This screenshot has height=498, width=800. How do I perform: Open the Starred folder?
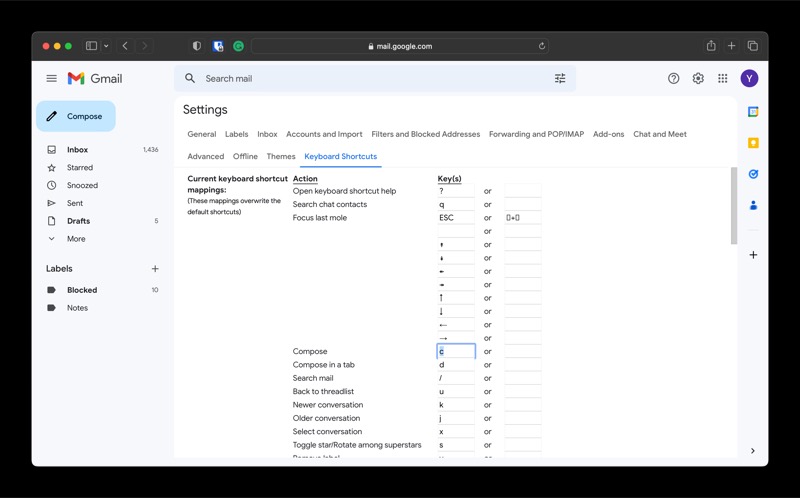pos(80,167)
